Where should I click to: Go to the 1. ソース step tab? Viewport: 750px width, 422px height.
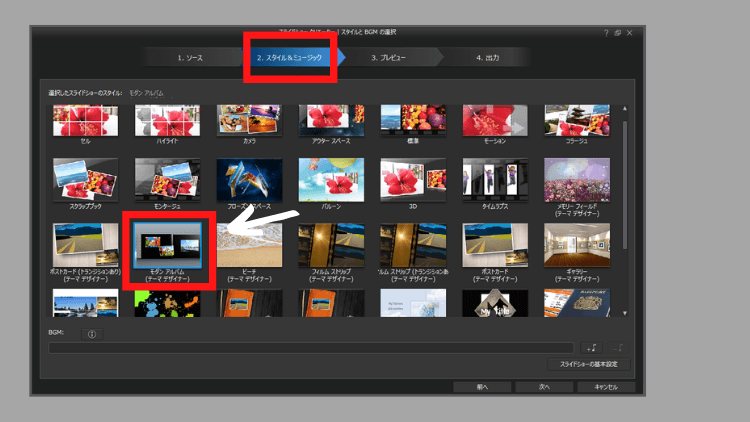190,58
